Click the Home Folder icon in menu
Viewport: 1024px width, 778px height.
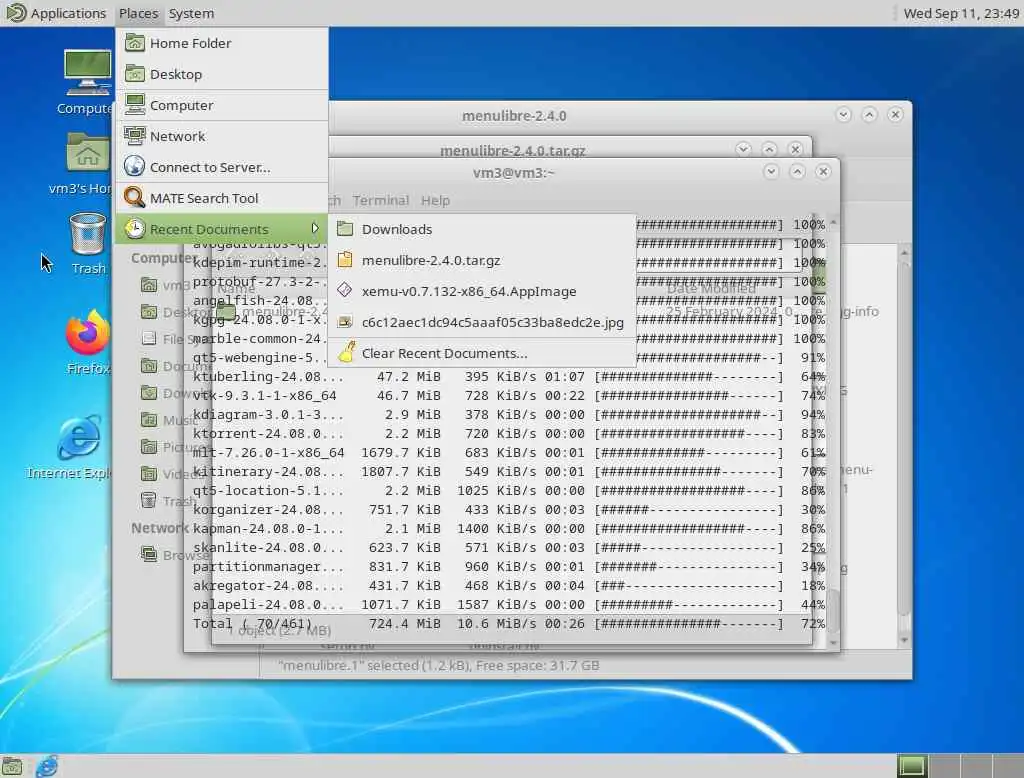[135, 43]
